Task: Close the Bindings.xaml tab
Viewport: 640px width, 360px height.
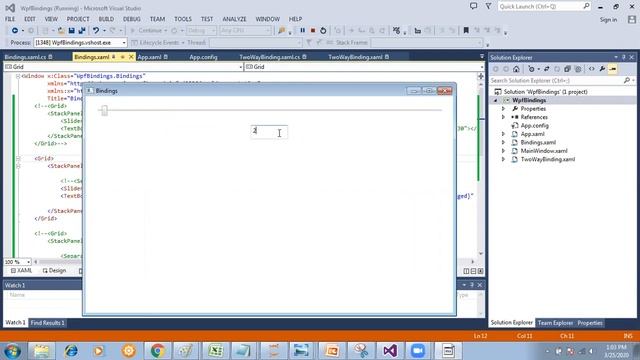Action: (131, 57)
